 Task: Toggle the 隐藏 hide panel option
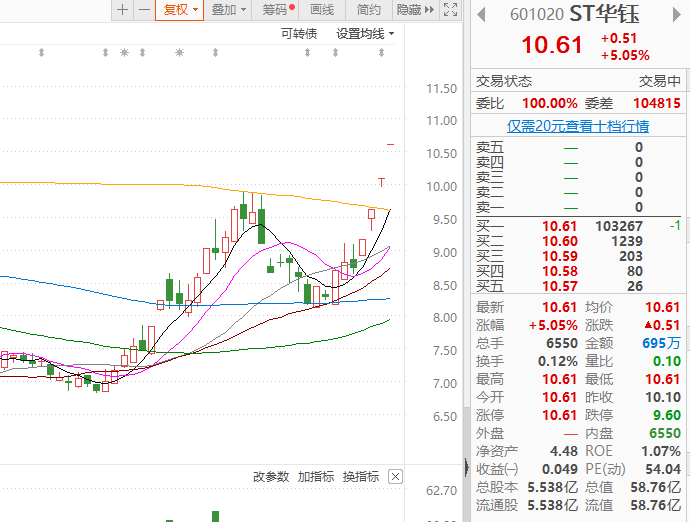(408, 10)
